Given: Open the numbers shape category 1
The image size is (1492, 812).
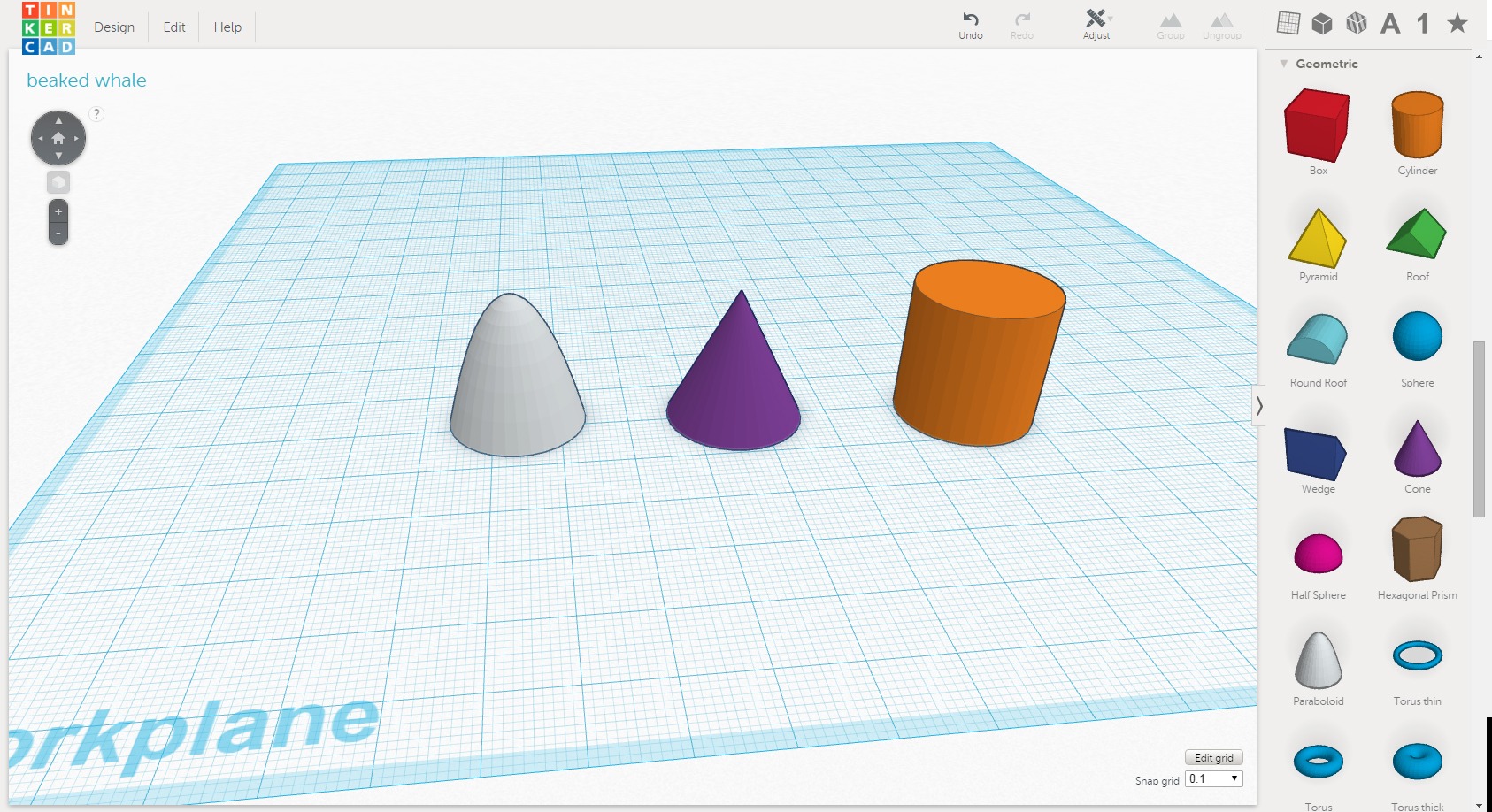Looking at the screenshot, I should (x=1423, y=23).
